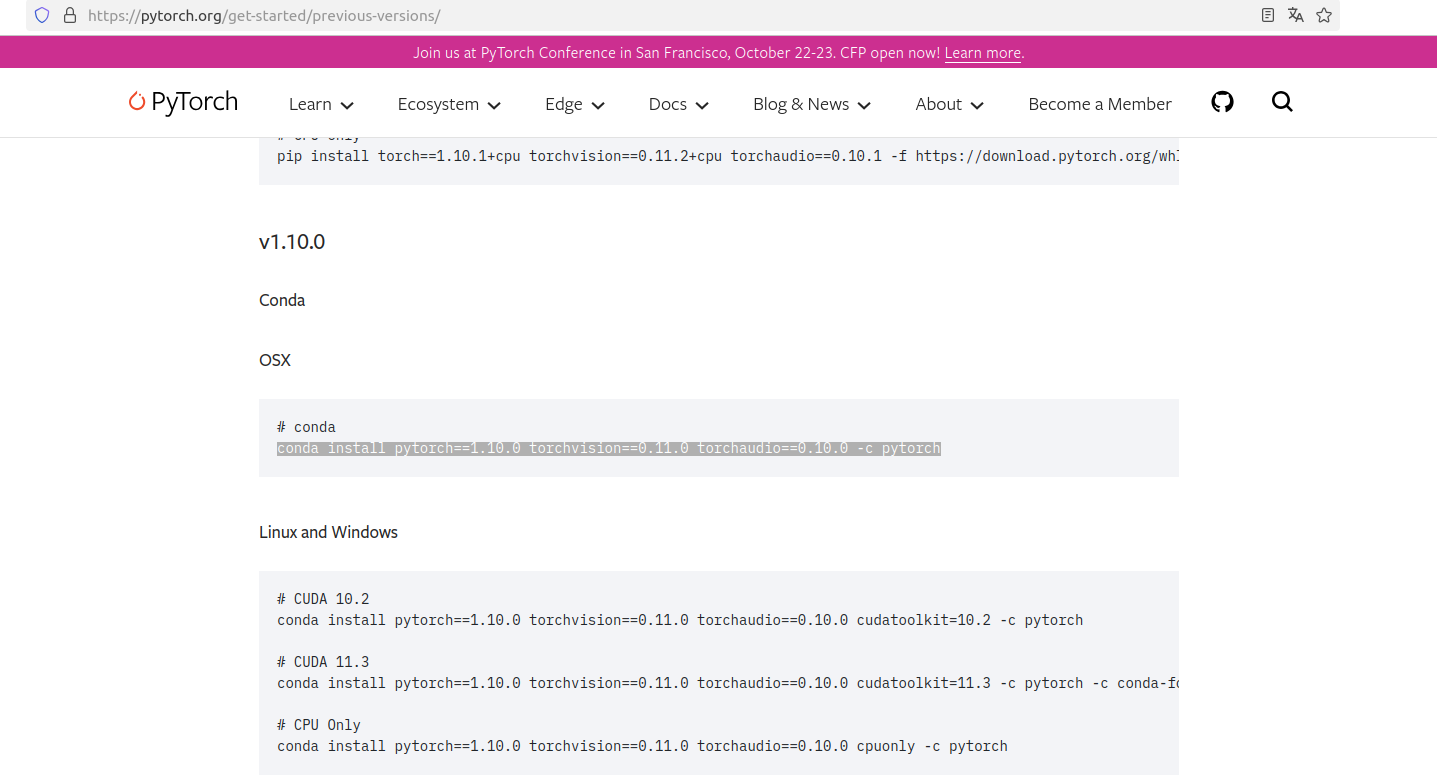This screenshot has height=780, width=1437.
Task: Click the v1.10.0 heading
Action: click(292, 242)
